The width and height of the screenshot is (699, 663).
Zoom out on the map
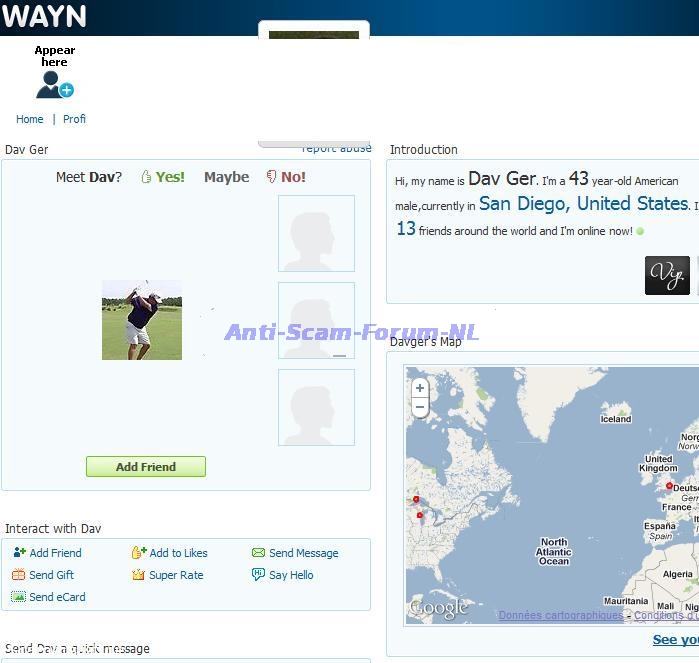tap(420, 408)
